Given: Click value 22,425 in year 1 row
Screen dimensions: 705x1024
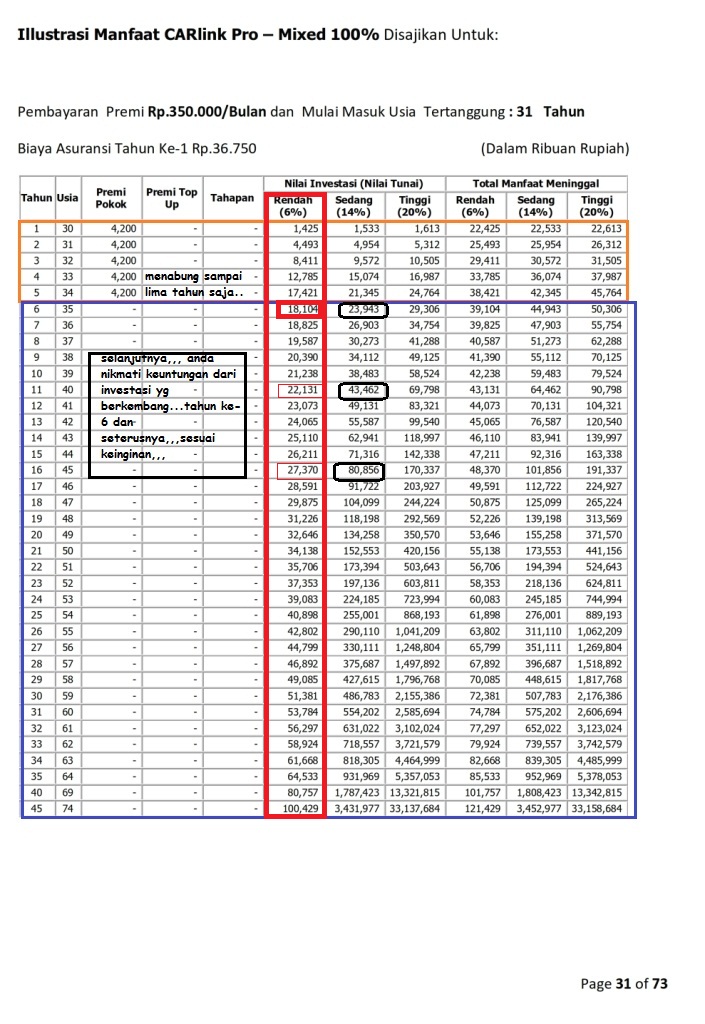Looking at the screenshot, I should [484, 229].
